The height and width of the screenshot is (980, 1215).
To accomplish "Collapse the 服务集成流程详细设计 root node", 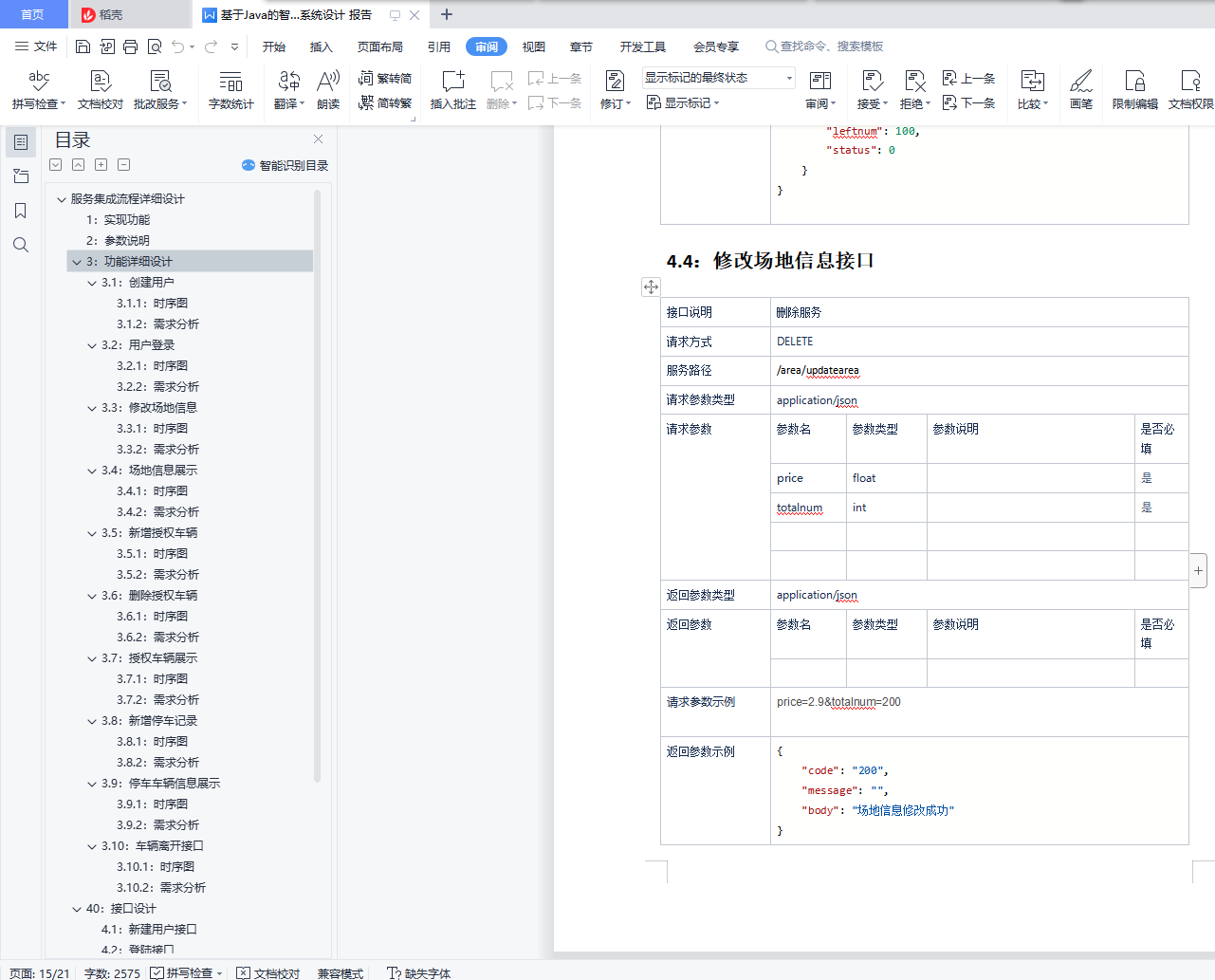I will 62,199.
